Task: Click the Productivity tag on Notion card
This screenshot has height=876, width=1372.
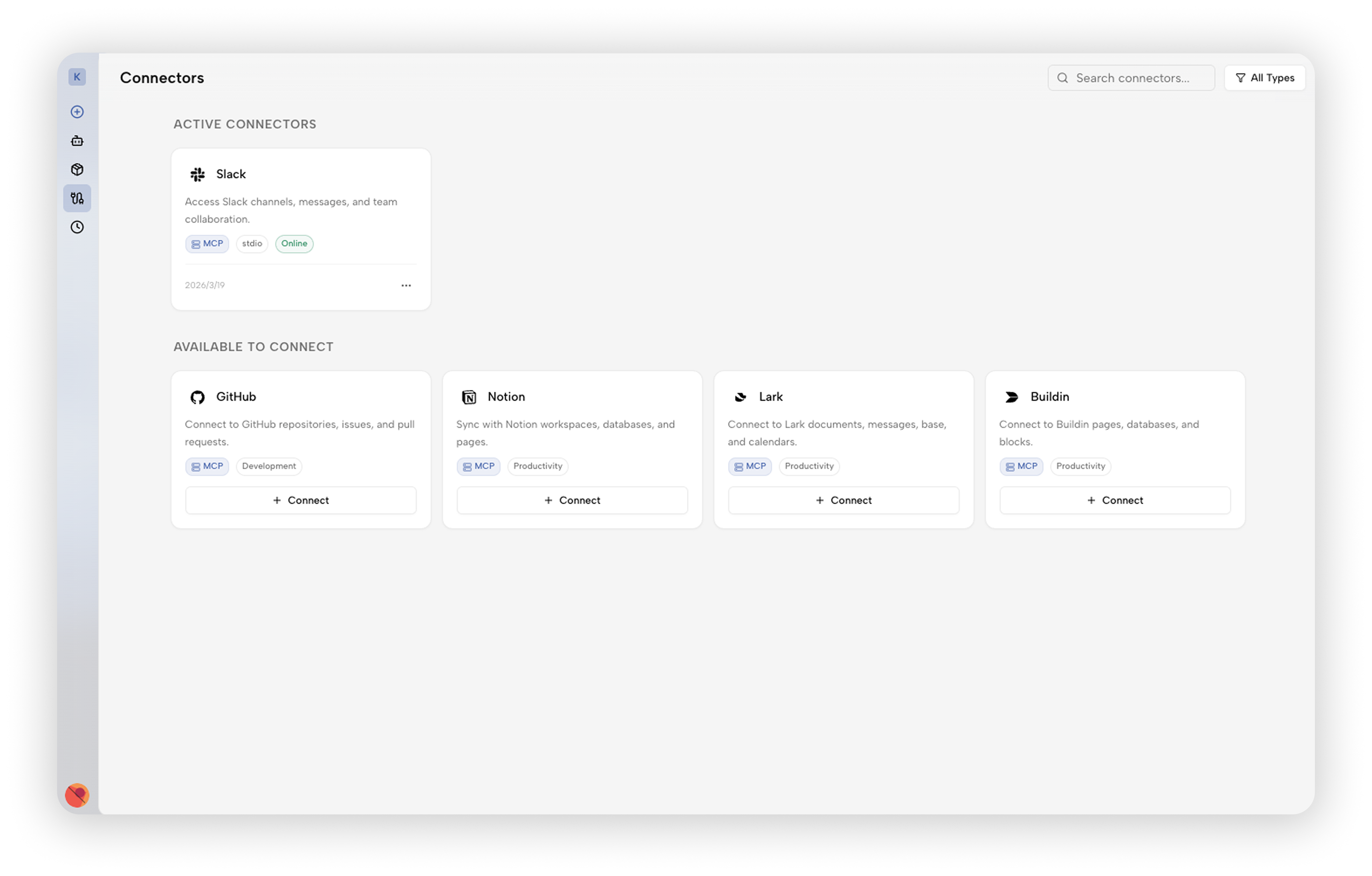Action: 538,466
